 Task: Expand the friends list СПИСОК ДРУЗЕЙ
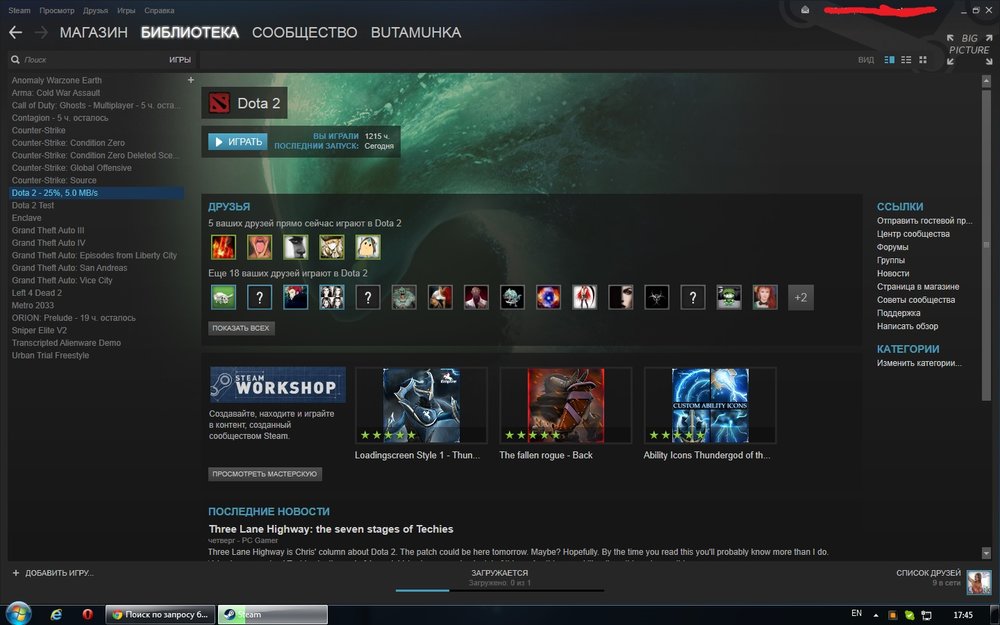(928, 573)
